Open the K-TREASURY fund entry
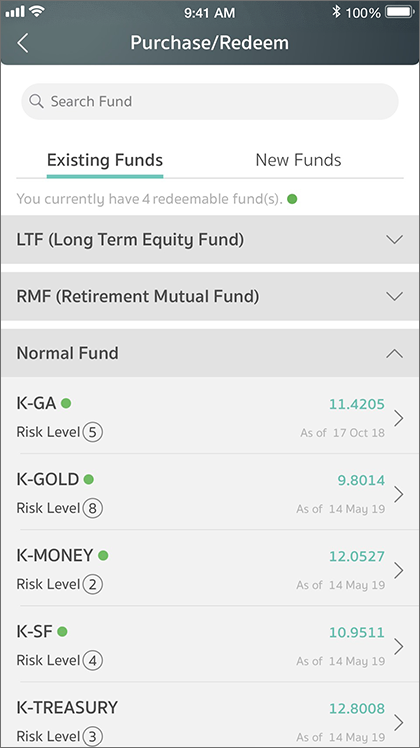Image resolution: width=420 pixels, height=748 pixels. click(210, 716)
